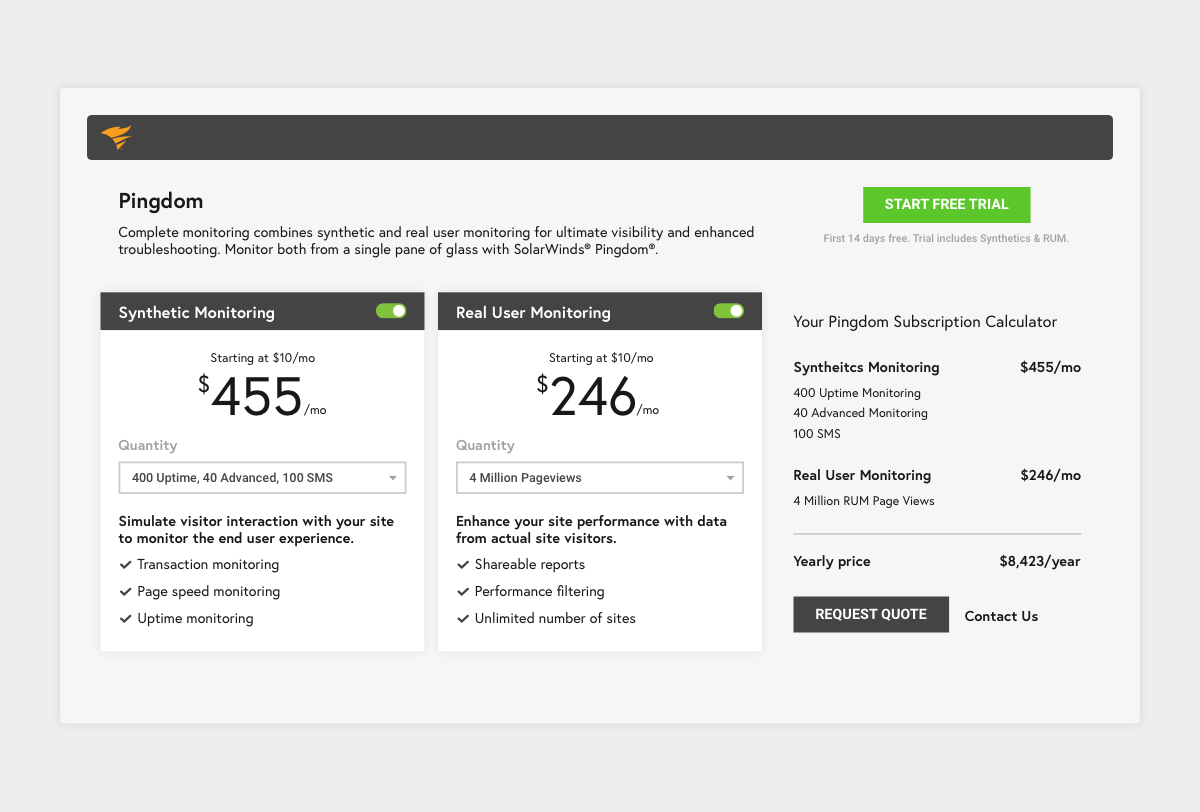Open the Contact Us link
This screenshot has width=1200, height=812.
point(1001,616)
